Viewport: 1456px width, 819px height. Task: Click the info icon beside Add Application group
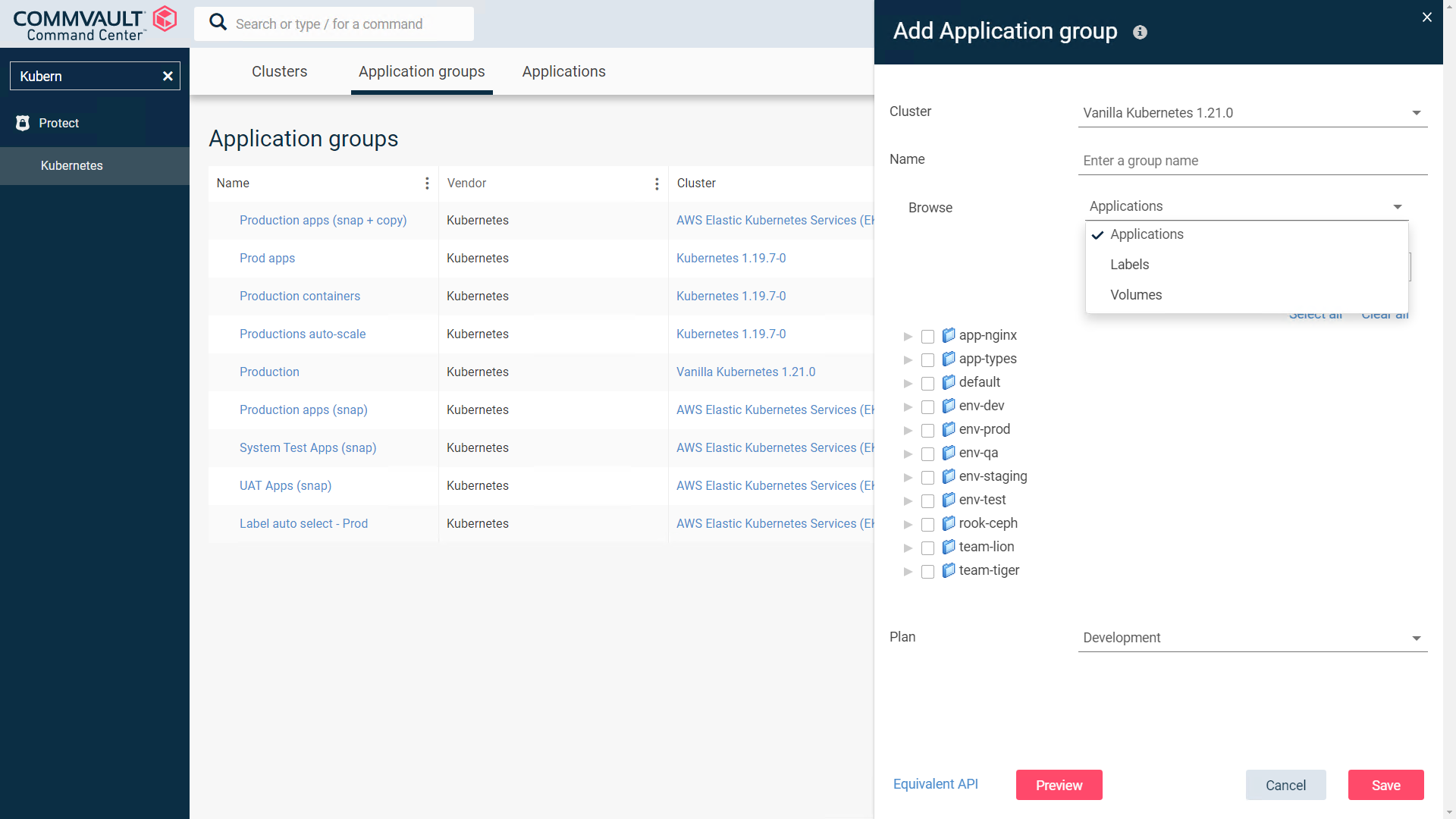click(x=1140, y=32)
